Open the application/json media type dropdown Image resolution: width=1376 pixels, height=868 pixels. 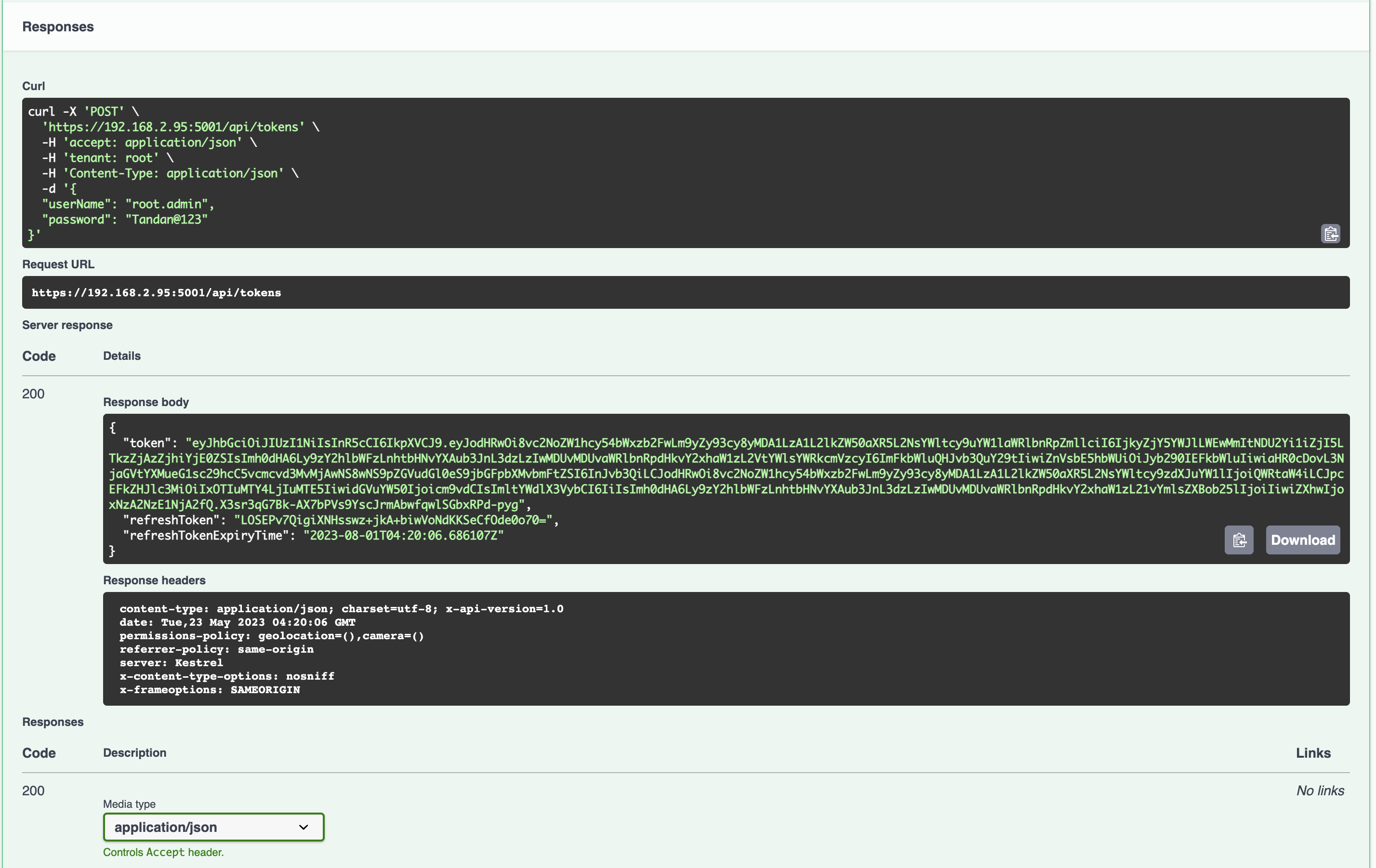[x=213, y=827]
